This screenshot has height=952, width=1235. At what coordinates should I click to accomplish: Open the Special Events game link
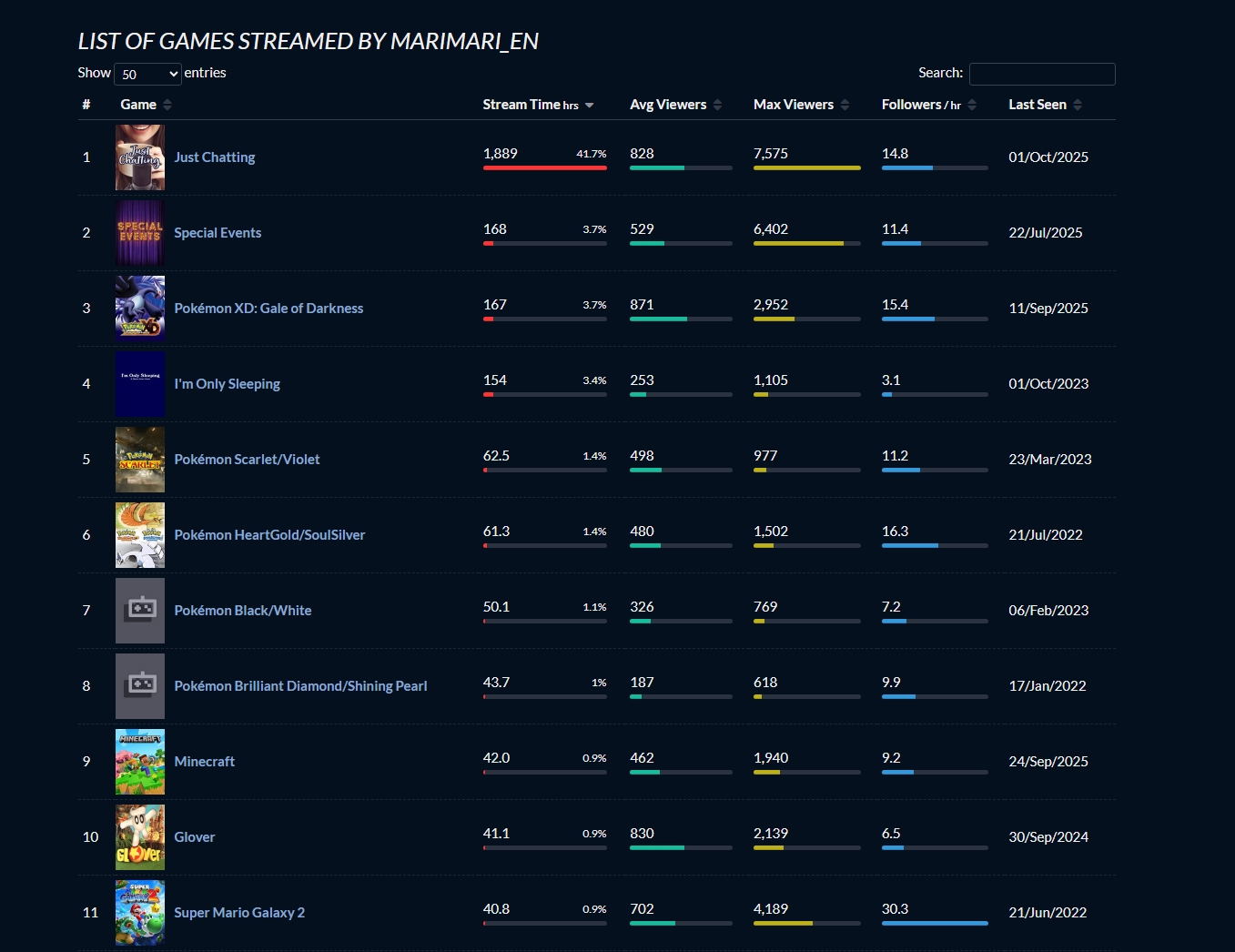click(x=218, y=233)
